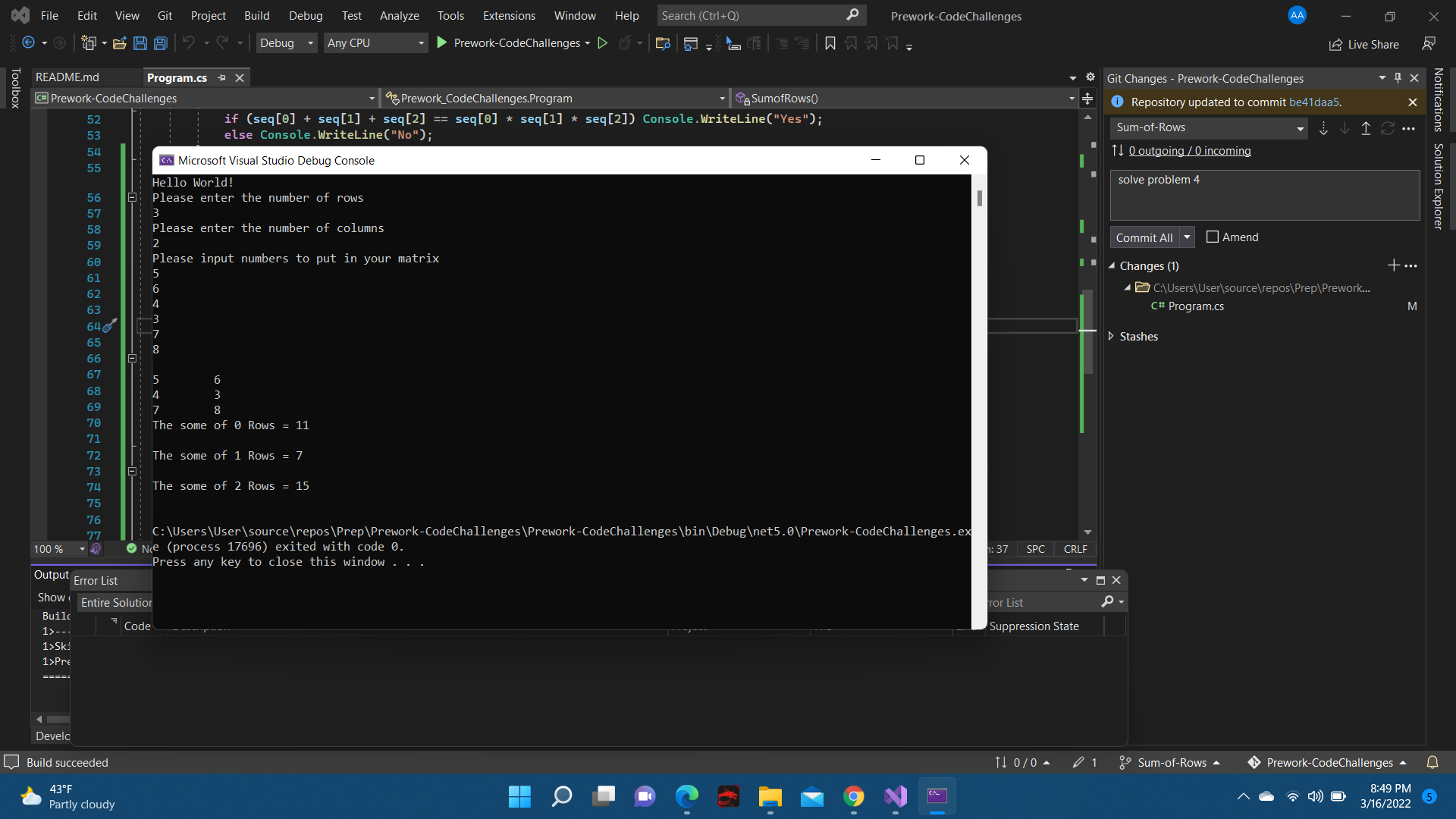Click the Push arrow in Git Changes panel
The height and width of the screenshot is (819, 1456).
(x=1365, y=128)
